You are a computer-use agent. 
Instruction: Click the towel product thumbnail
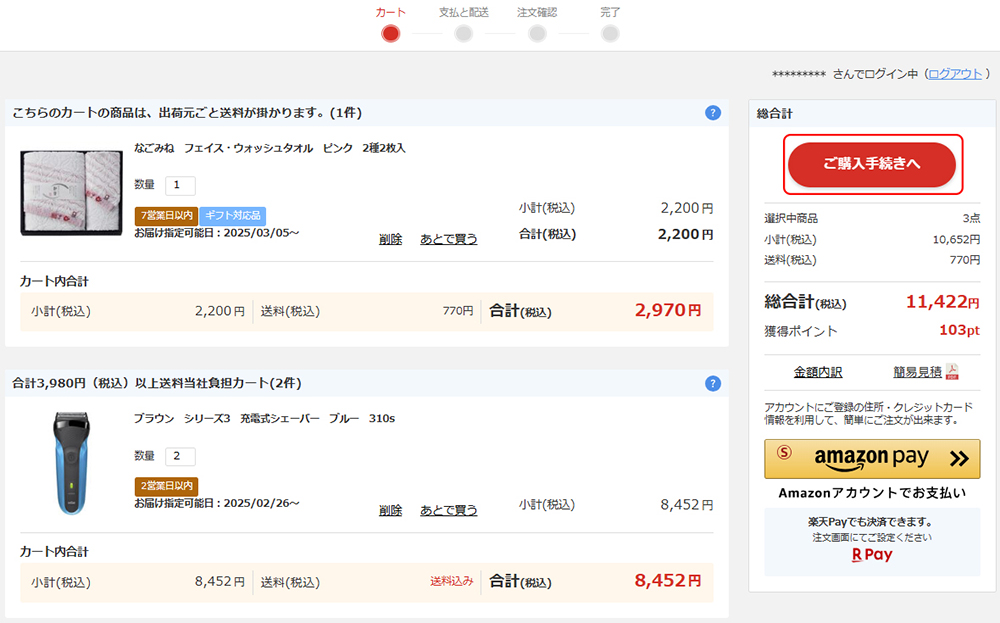point(71,193)
